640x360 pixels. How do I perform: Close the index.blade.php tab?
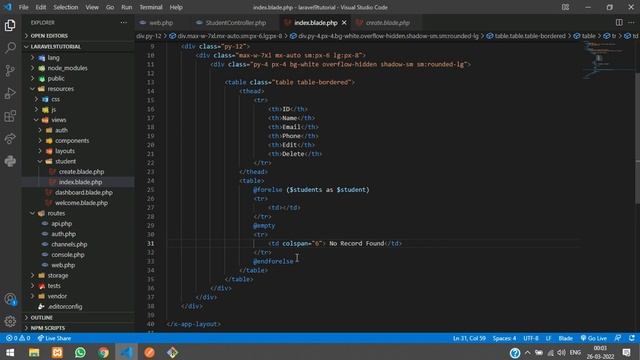[x=344, y=23]
